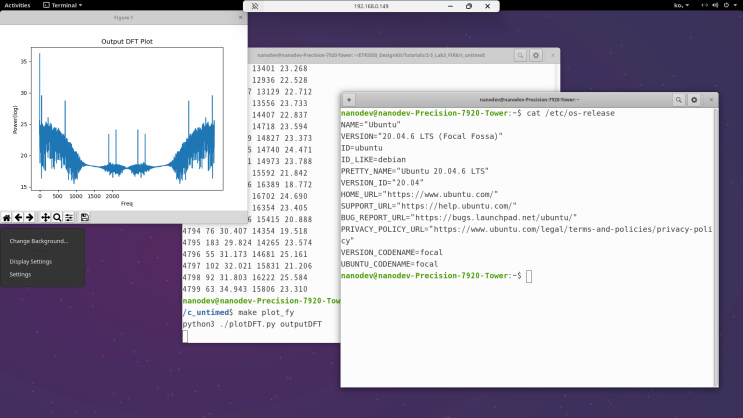Choose Display Settings from context menu
This screenshot has height=418, width=743.
pyautogui.click(x=31, y=262)
